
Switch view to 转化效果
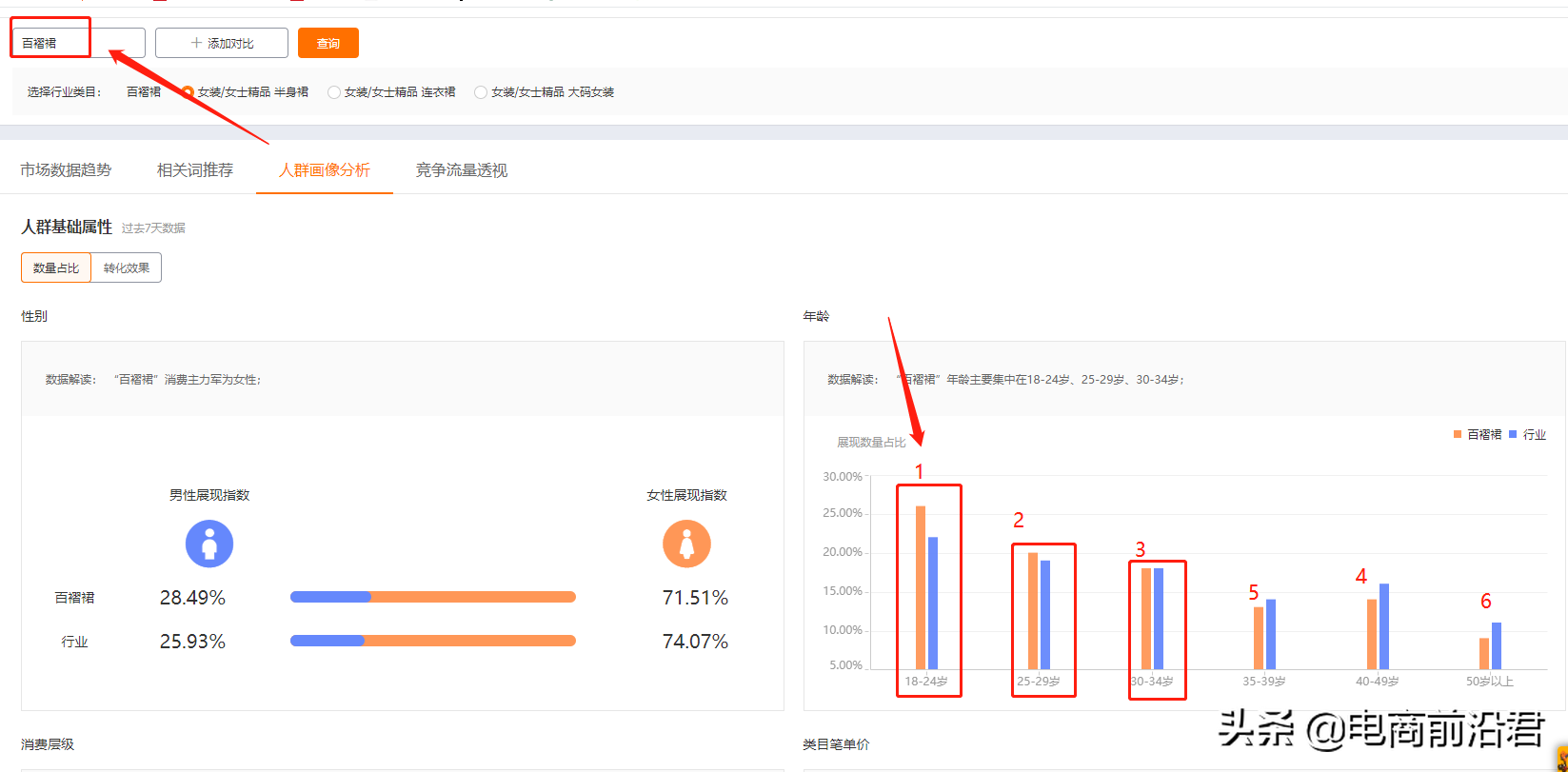coord(127,268)
